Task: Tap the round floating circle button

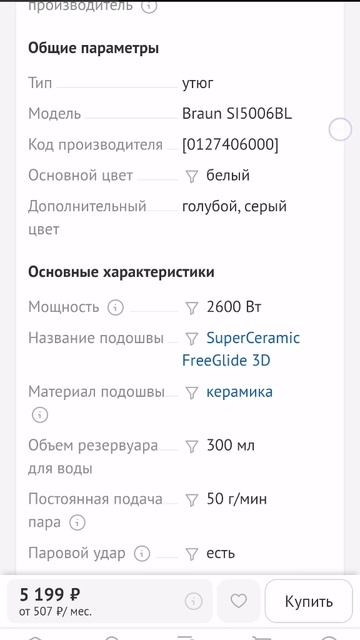Action: pyautogui.click(x=340, y=129)
